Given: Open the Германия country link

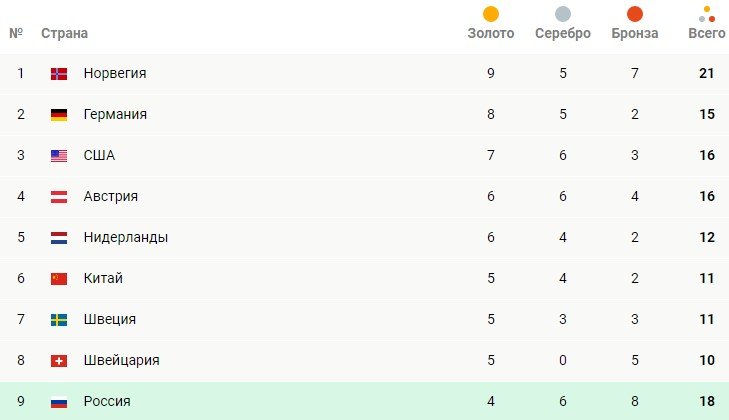Looking at the screenshot, I should tap(115, 115).
